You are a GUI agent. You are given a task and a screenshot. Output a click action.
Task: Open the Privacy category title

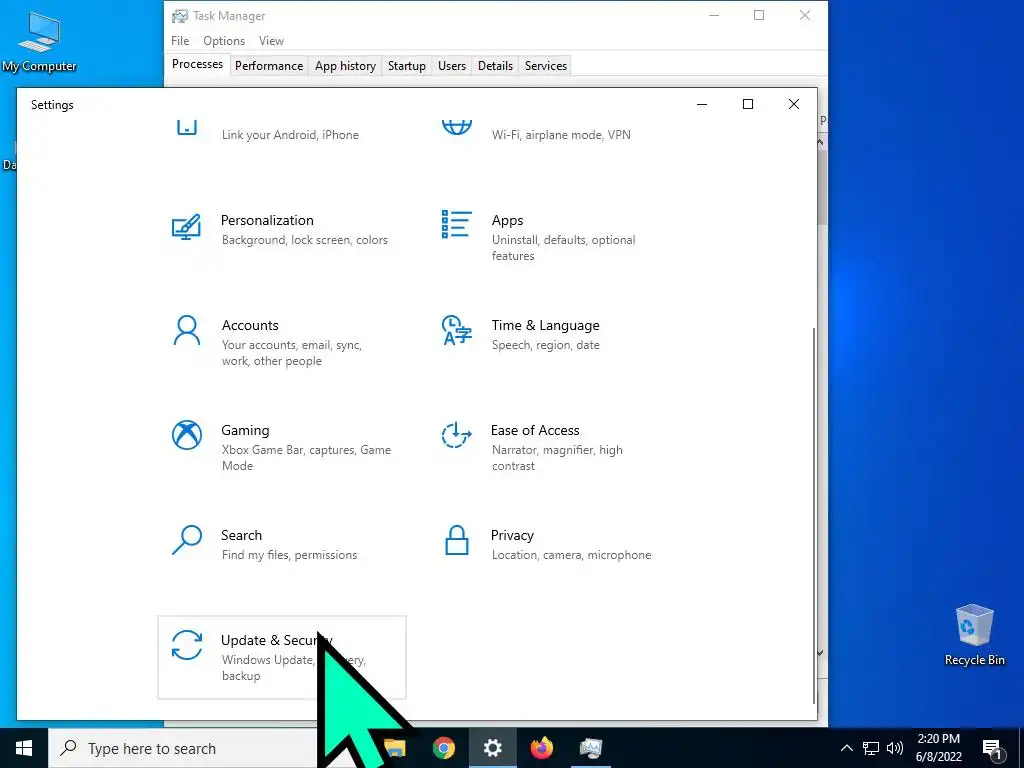click(512, 536)
